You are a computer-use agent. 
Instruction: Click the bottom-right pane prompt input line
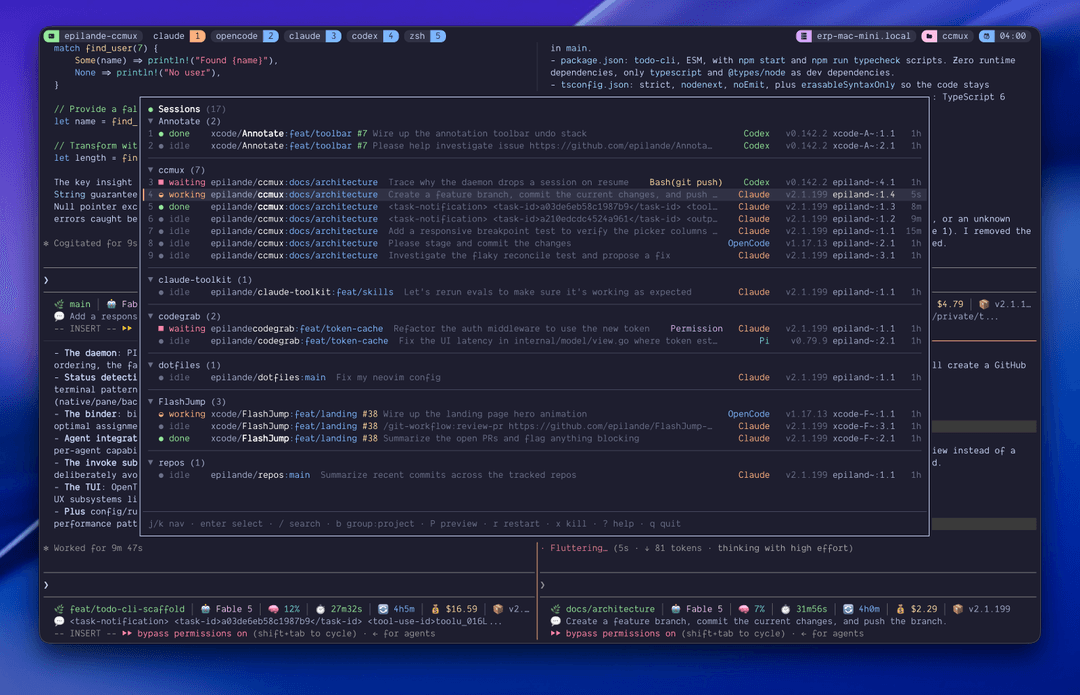coord(788,585)
